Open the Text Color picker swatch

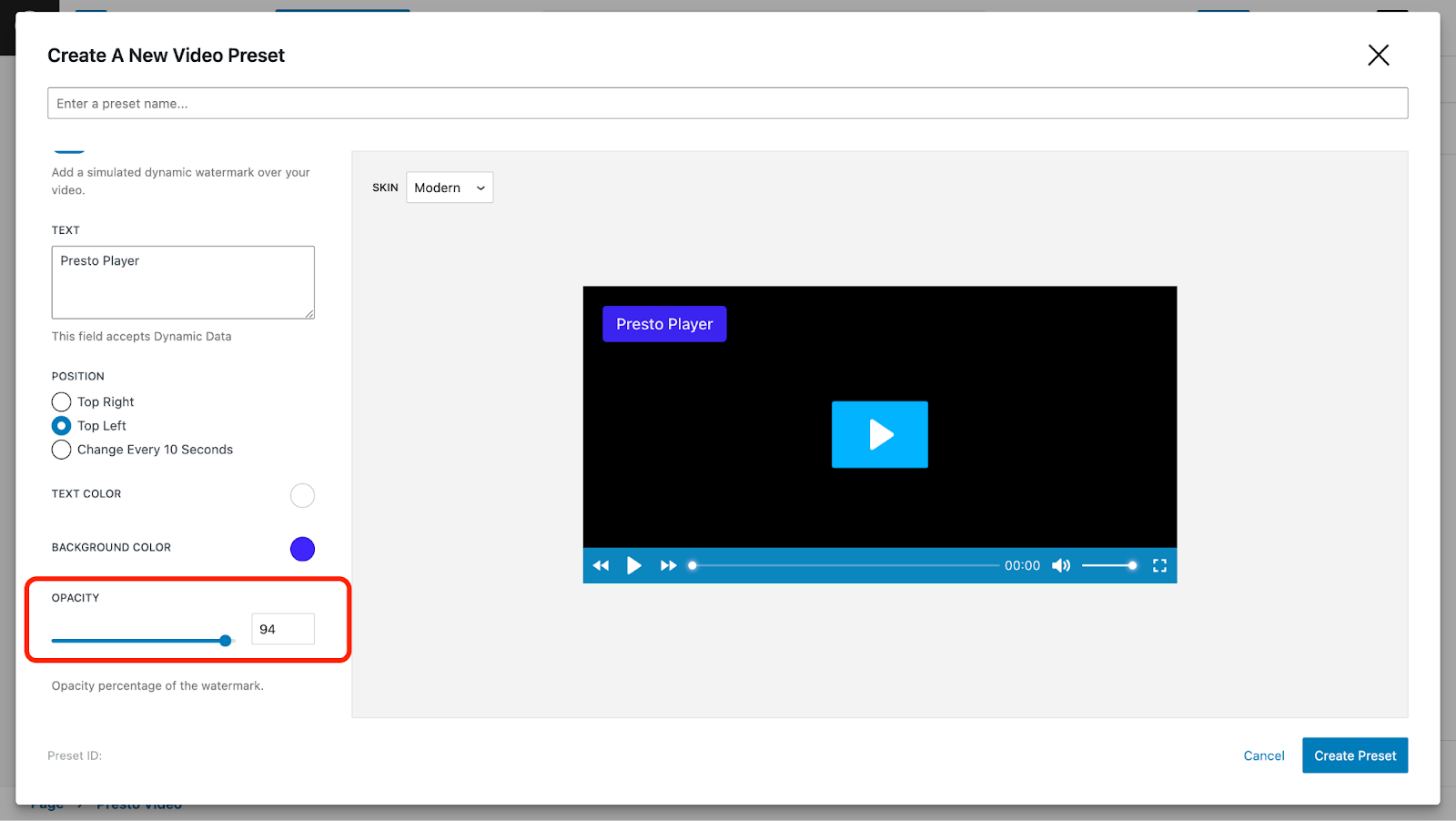302,495
